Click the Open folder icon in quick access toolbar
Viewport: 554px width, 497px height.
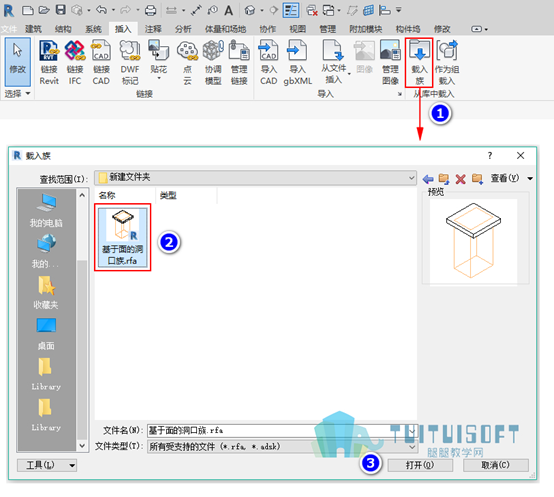[x=44, y=10]
